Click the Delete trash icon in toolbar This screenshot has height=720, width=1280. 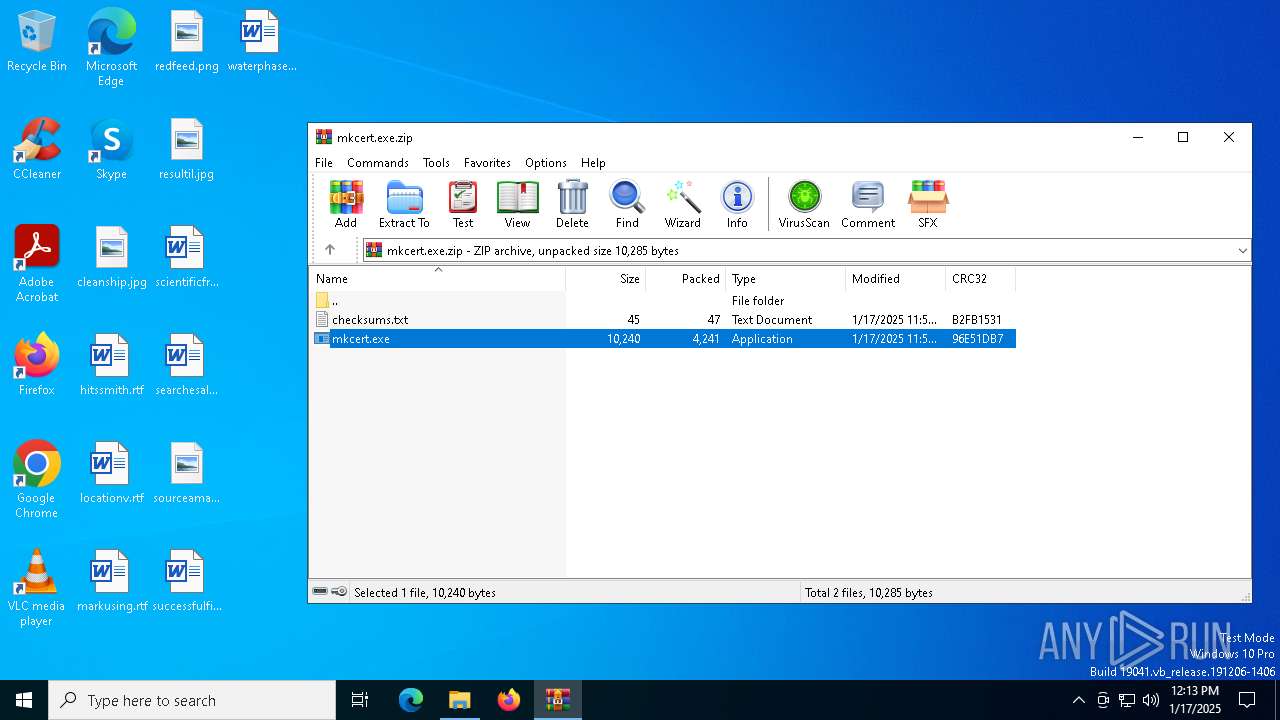(x=572, y=205)
